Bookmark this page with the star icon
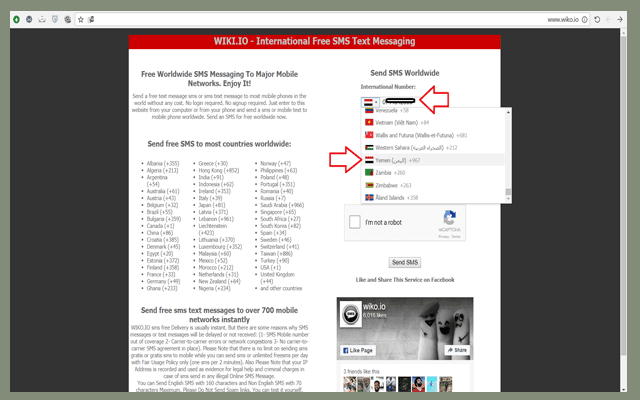 [81, 19]
